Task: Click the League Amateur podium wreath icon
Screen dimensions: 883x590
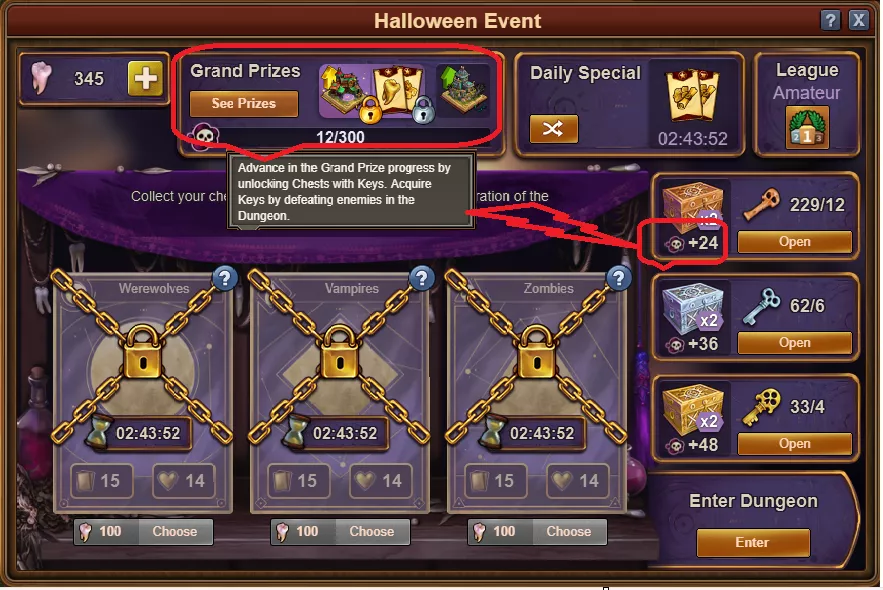Action: coord(806,128)
